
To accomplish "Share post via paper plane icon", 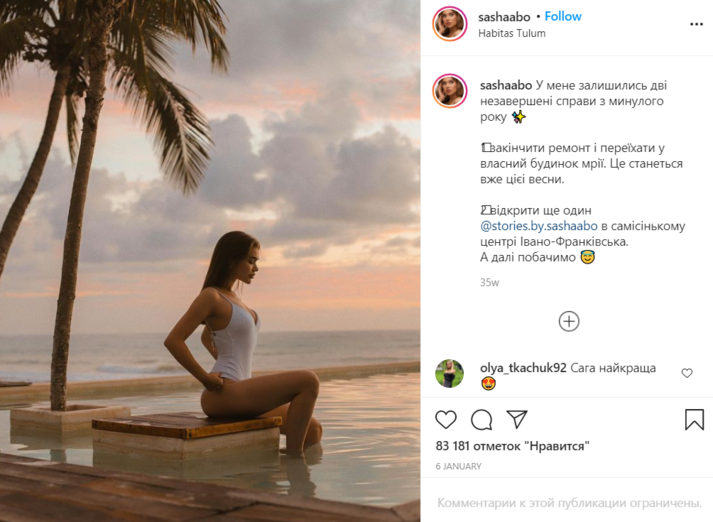I will pos(516,419).
